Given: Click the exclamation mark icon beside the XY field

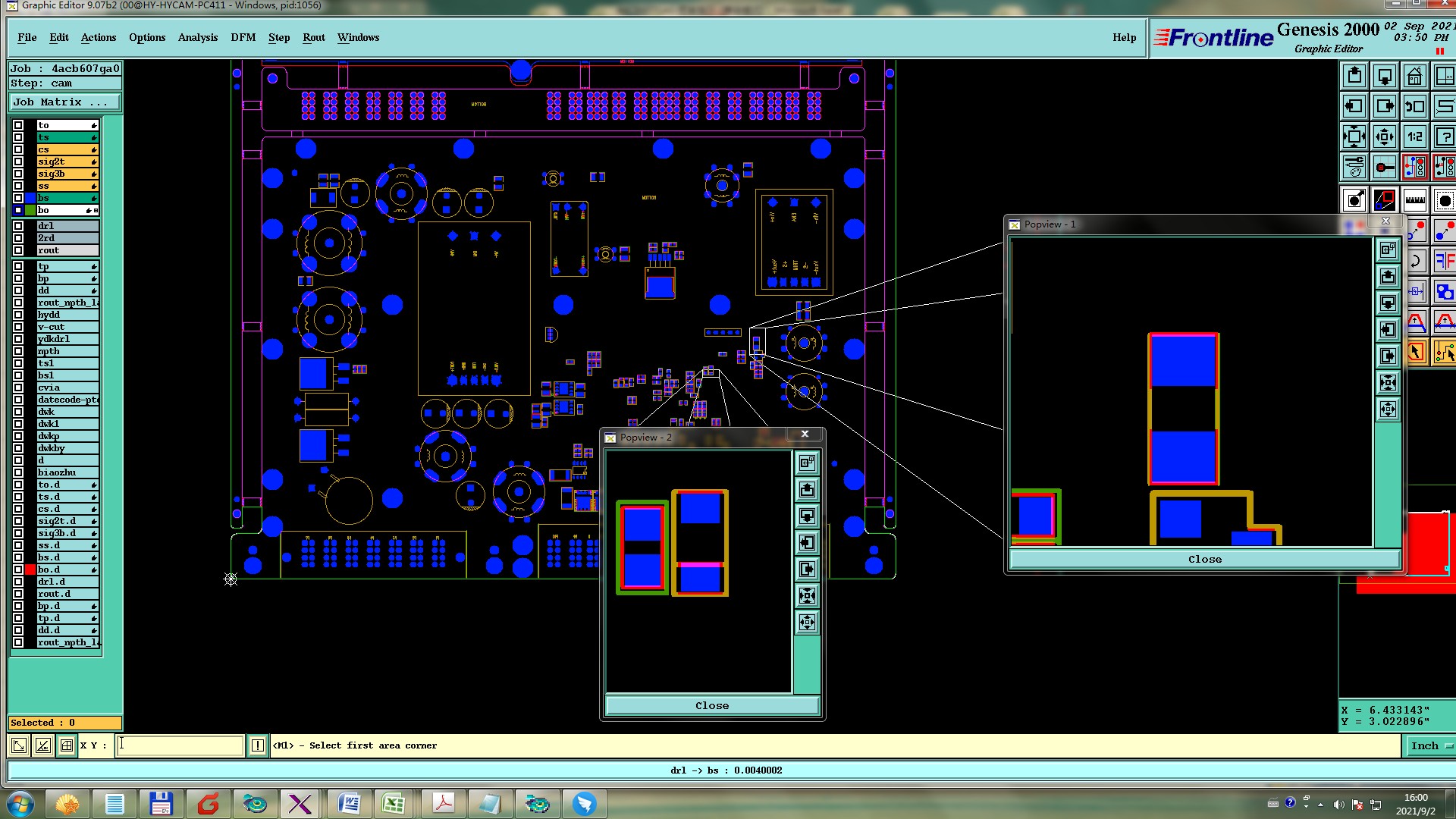Looking at the screenshot, I should pyautogui.click(x=258, y=745).
